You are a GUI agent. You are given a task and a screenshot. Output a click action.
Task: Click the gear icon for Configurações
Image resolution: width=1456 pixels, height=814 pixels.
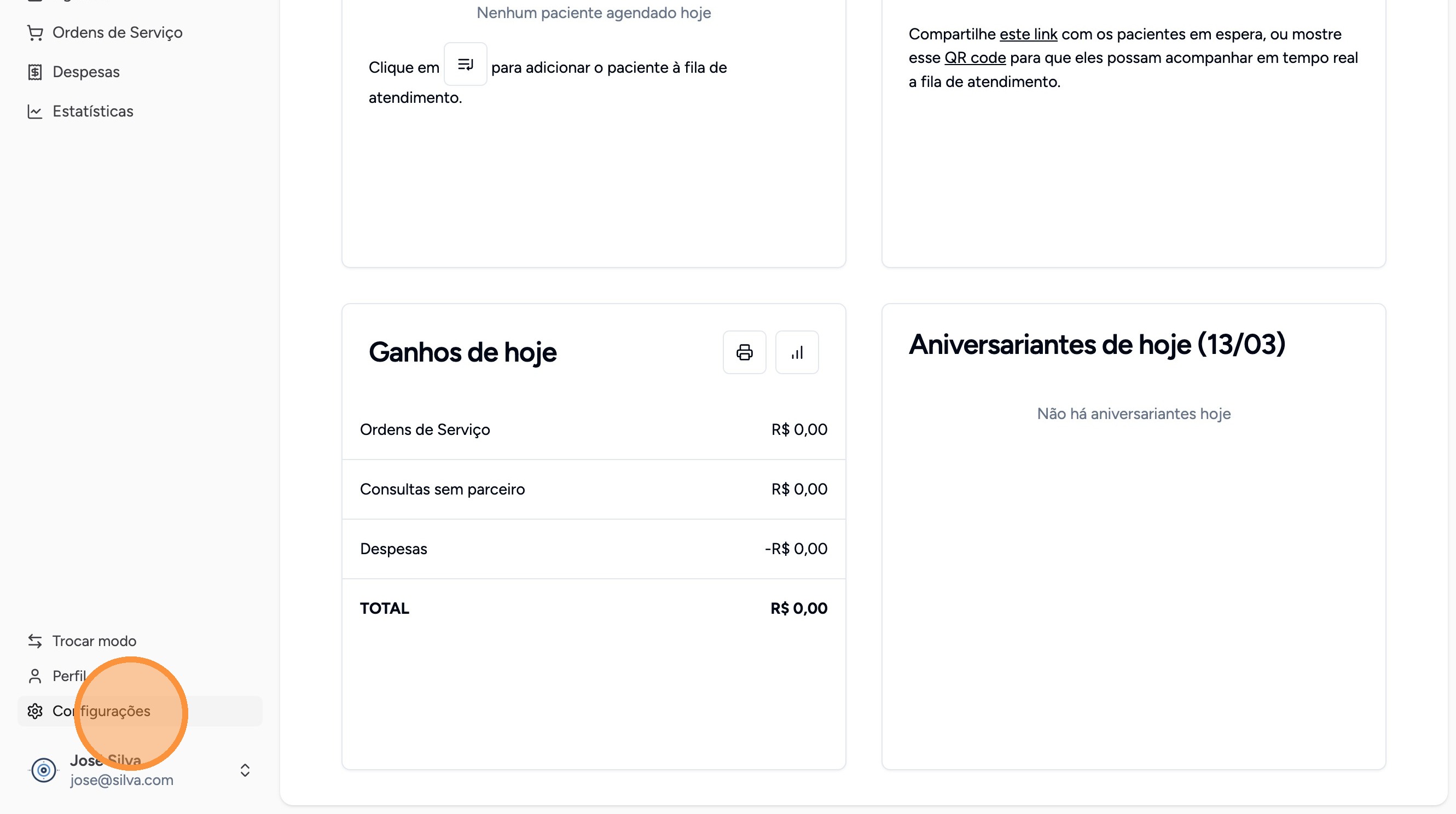click(35, 711)
